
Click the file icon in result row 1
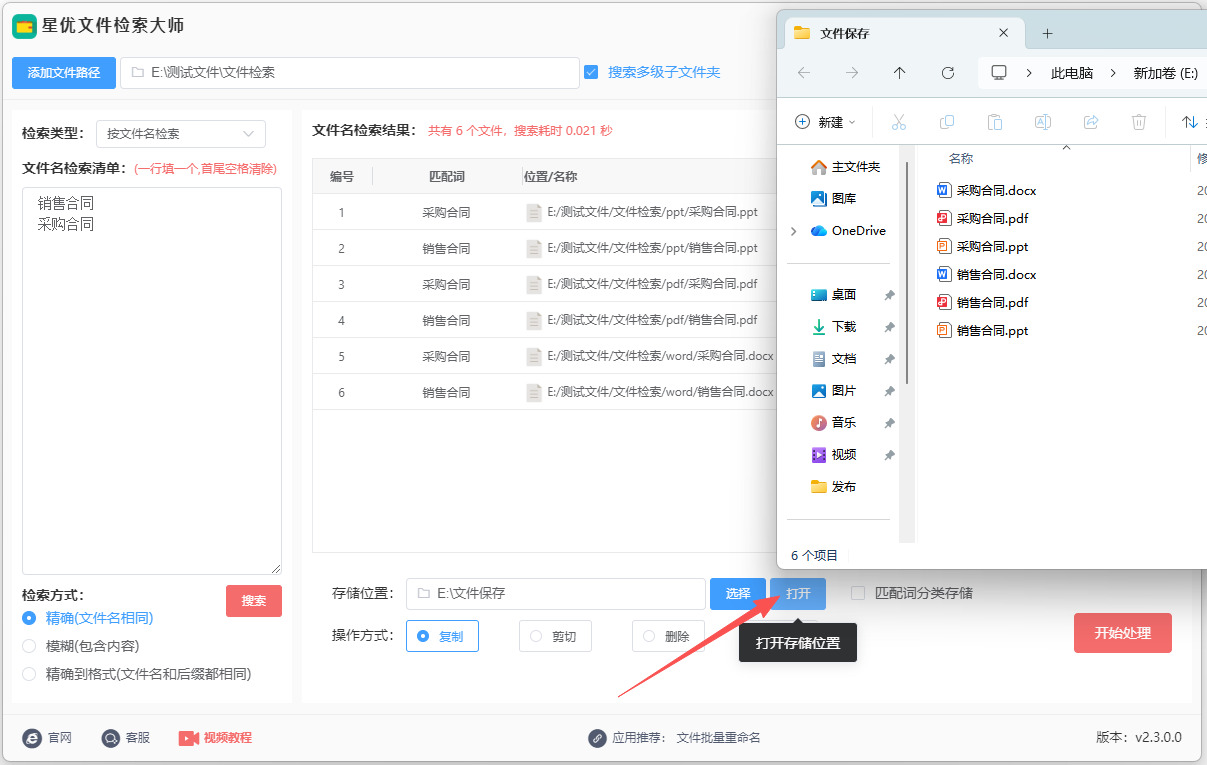pyautogui.click(x=534, y=212)
